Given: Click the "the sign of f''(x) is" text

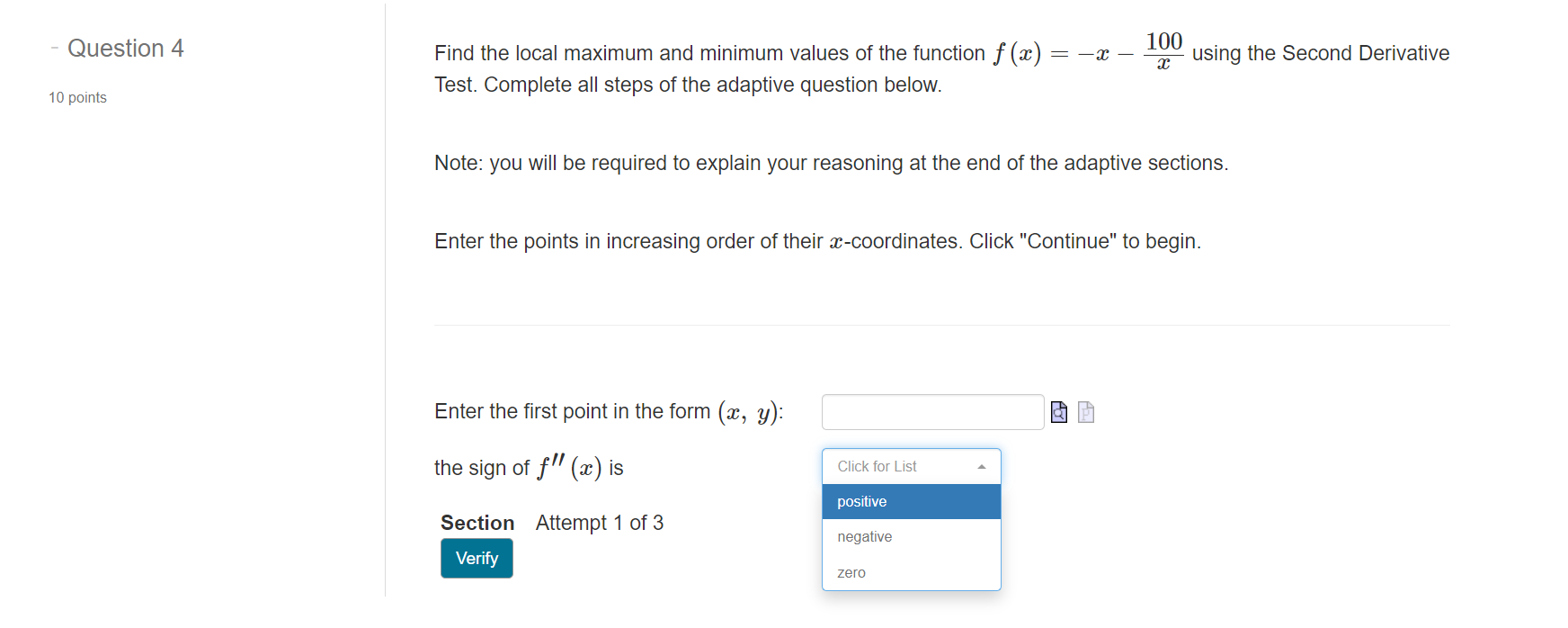Looking at the screenshot, I should pyautogui.click(x=528, y=467).
